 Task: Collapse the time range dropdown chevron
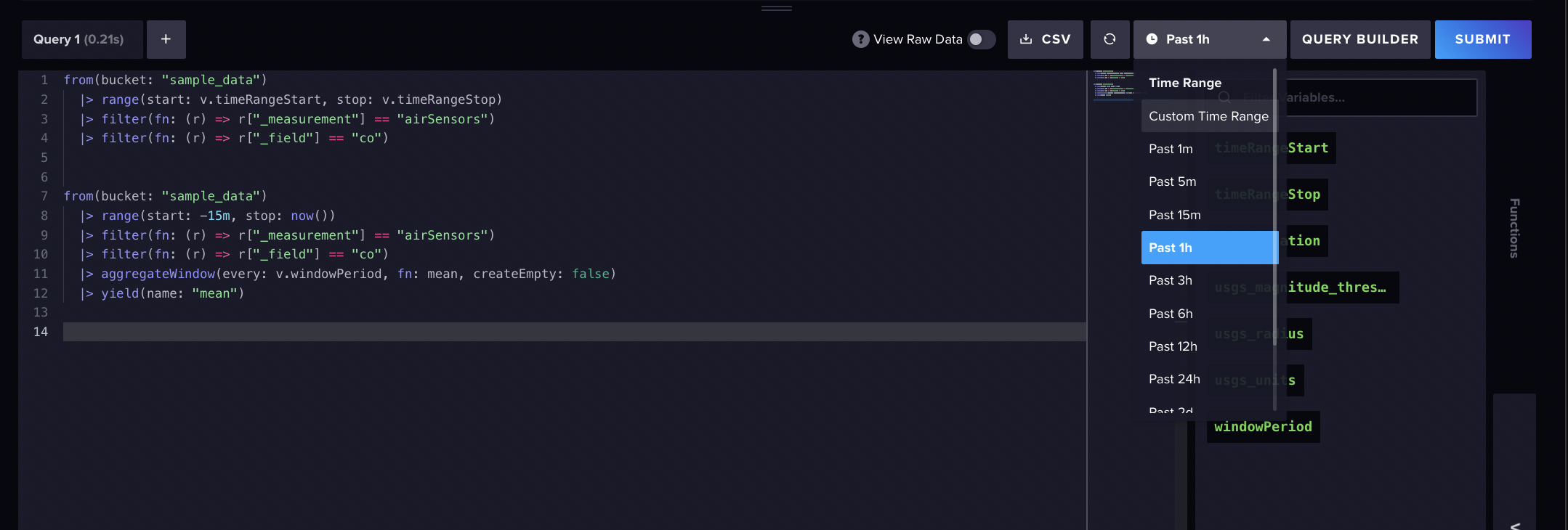pos(1265,39)
